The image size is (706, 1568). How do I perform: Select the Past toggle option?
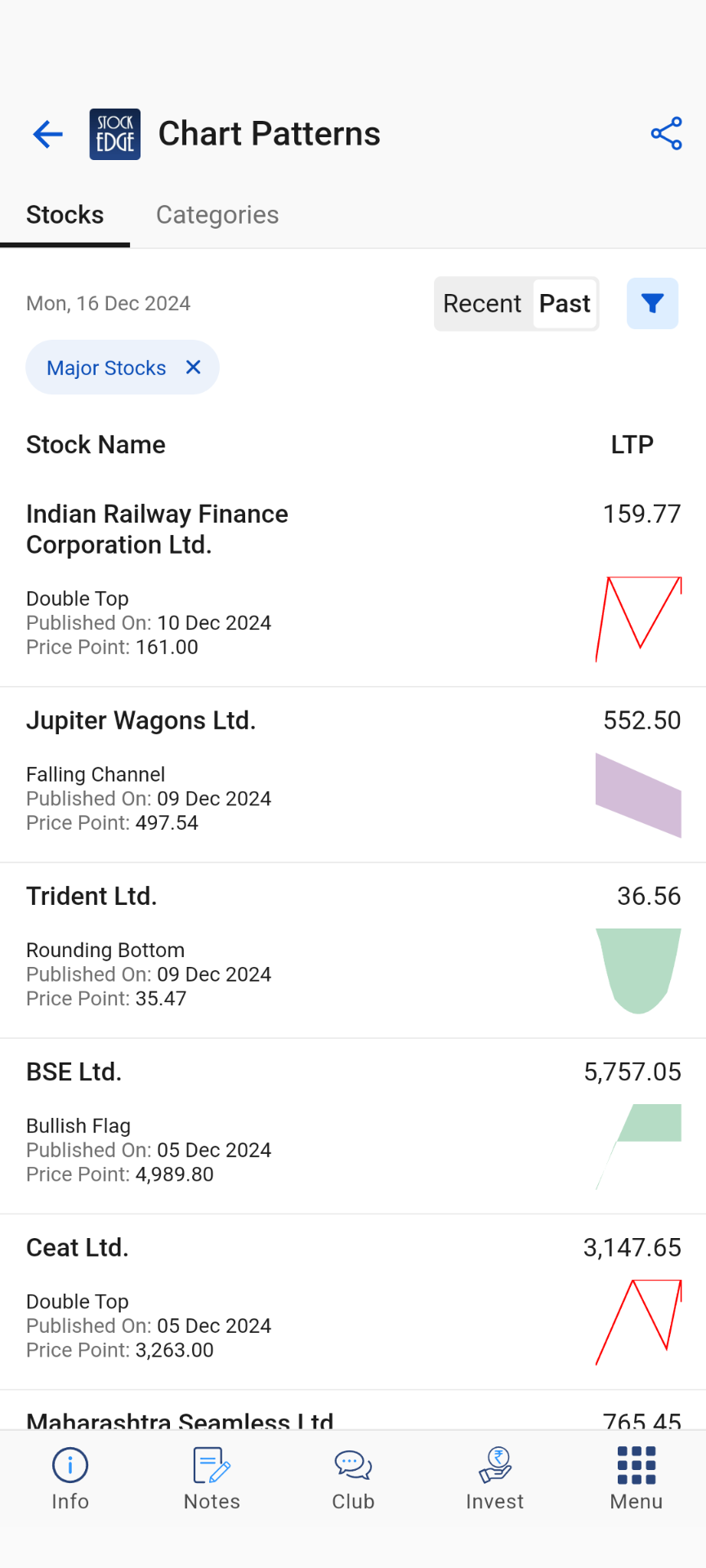pyautogui.click(x=565, y=304)
